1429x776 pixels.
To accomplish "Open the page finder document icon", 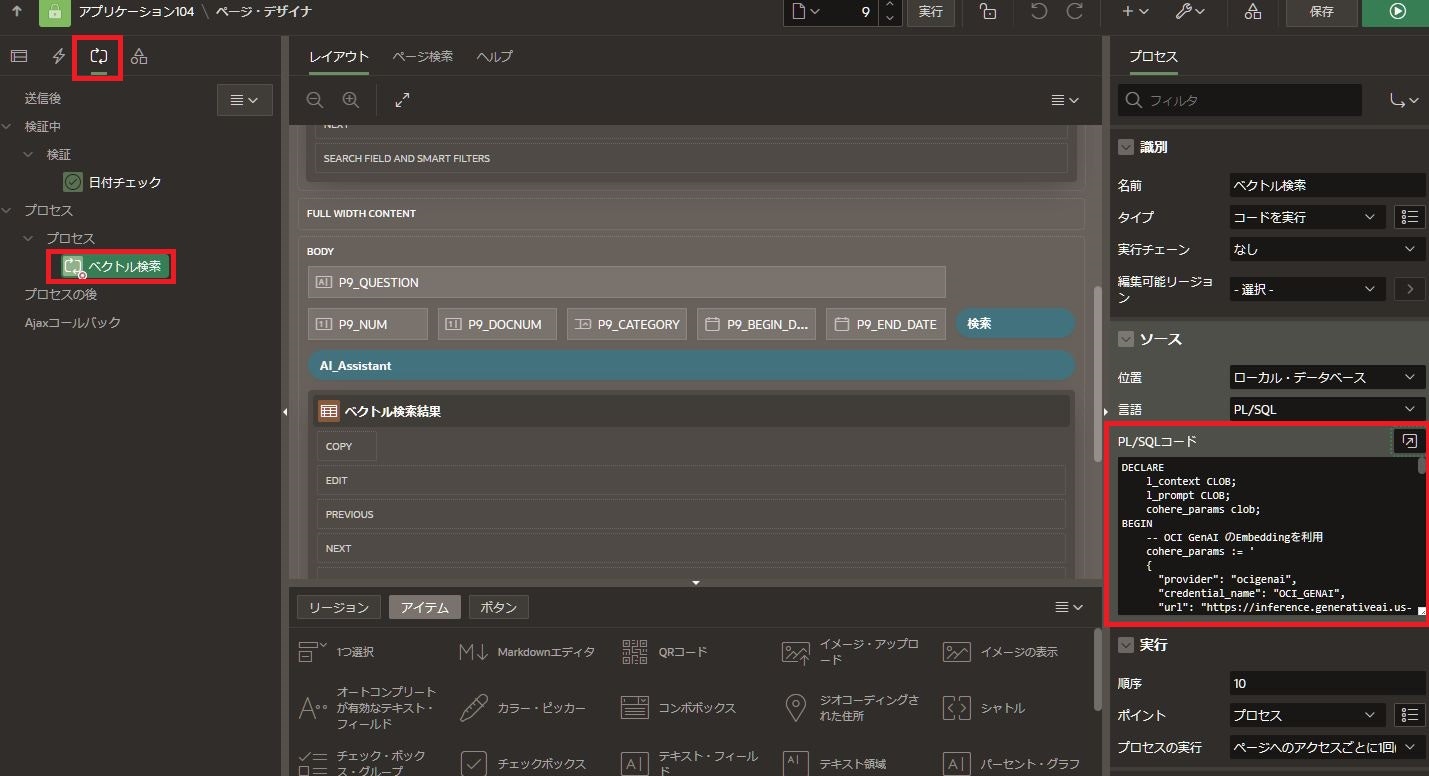I will point(805,12).
